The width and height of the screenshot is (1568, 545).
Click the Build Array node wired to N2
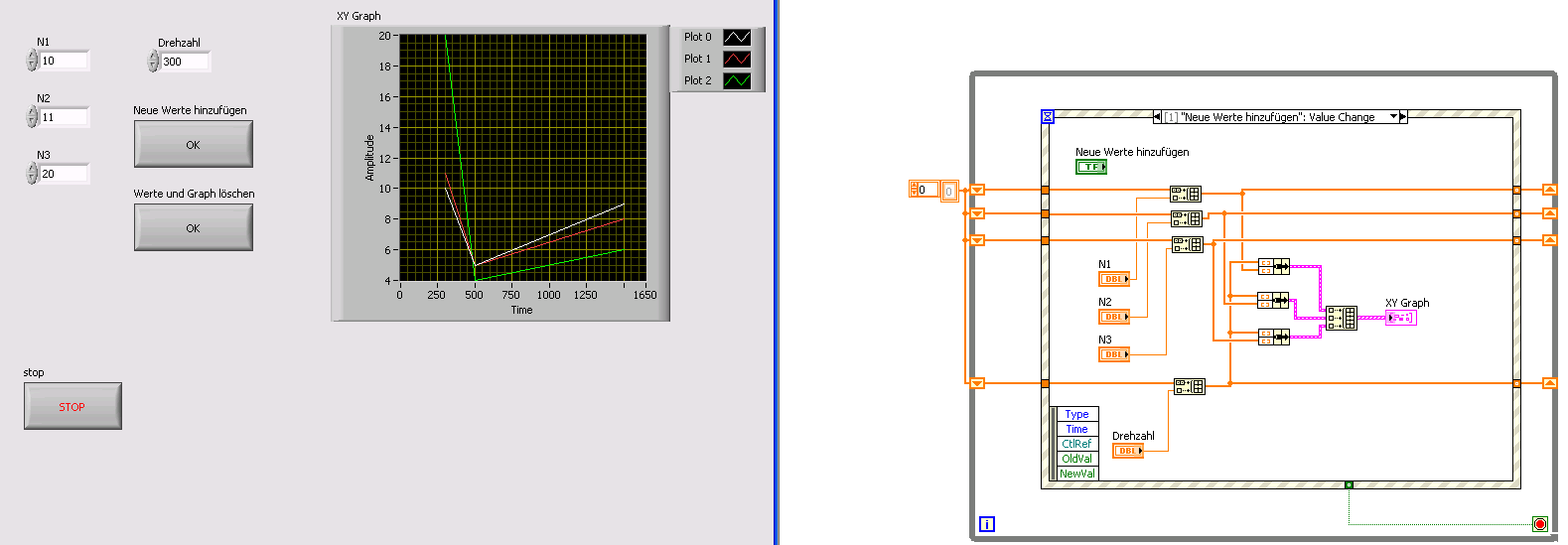[1187, 218]
